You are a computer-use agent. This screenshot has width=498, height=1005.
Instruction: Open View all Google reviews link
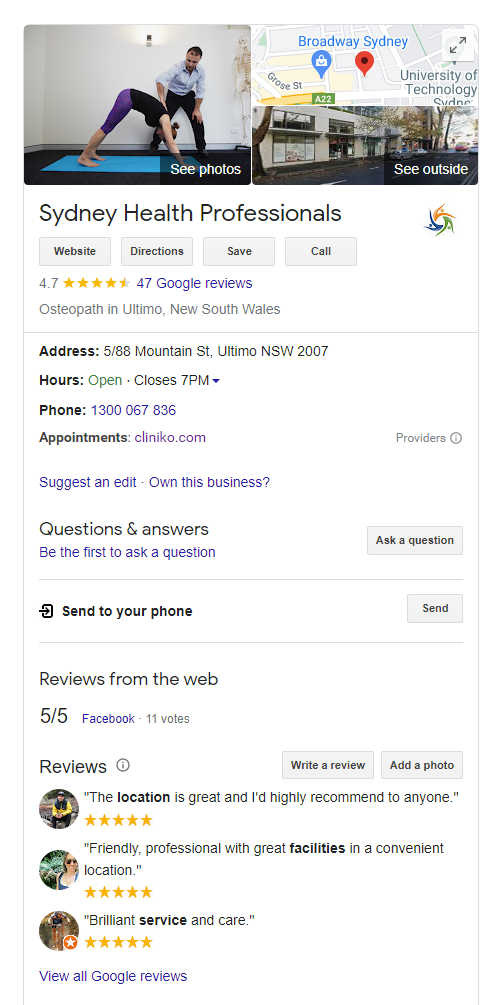[113, 976]
